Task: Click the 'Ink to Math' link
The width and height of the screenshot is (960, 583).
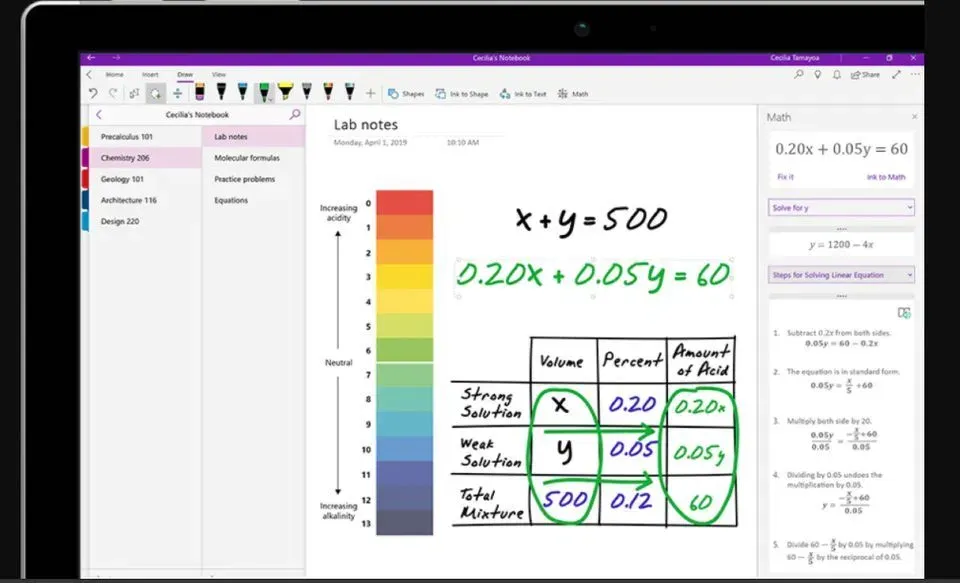Action: [886, 177]
